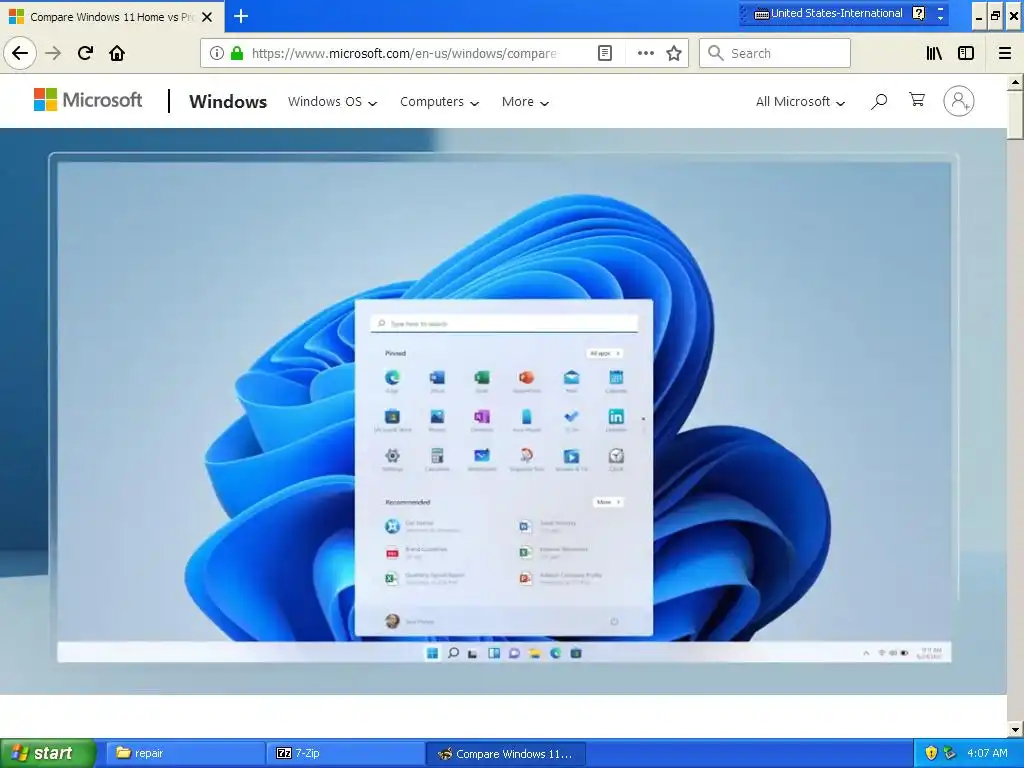Show the Firefox sidebar panel
Image resolution: width=1024 pixels, height=768 pixels.
[x=966, y=53]
